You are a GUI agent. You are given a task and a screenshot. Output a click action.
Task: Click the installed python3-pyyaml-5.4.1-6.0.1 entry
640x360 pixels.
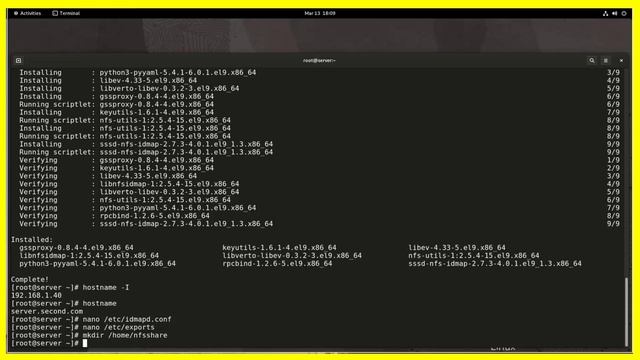coord(98,264)
